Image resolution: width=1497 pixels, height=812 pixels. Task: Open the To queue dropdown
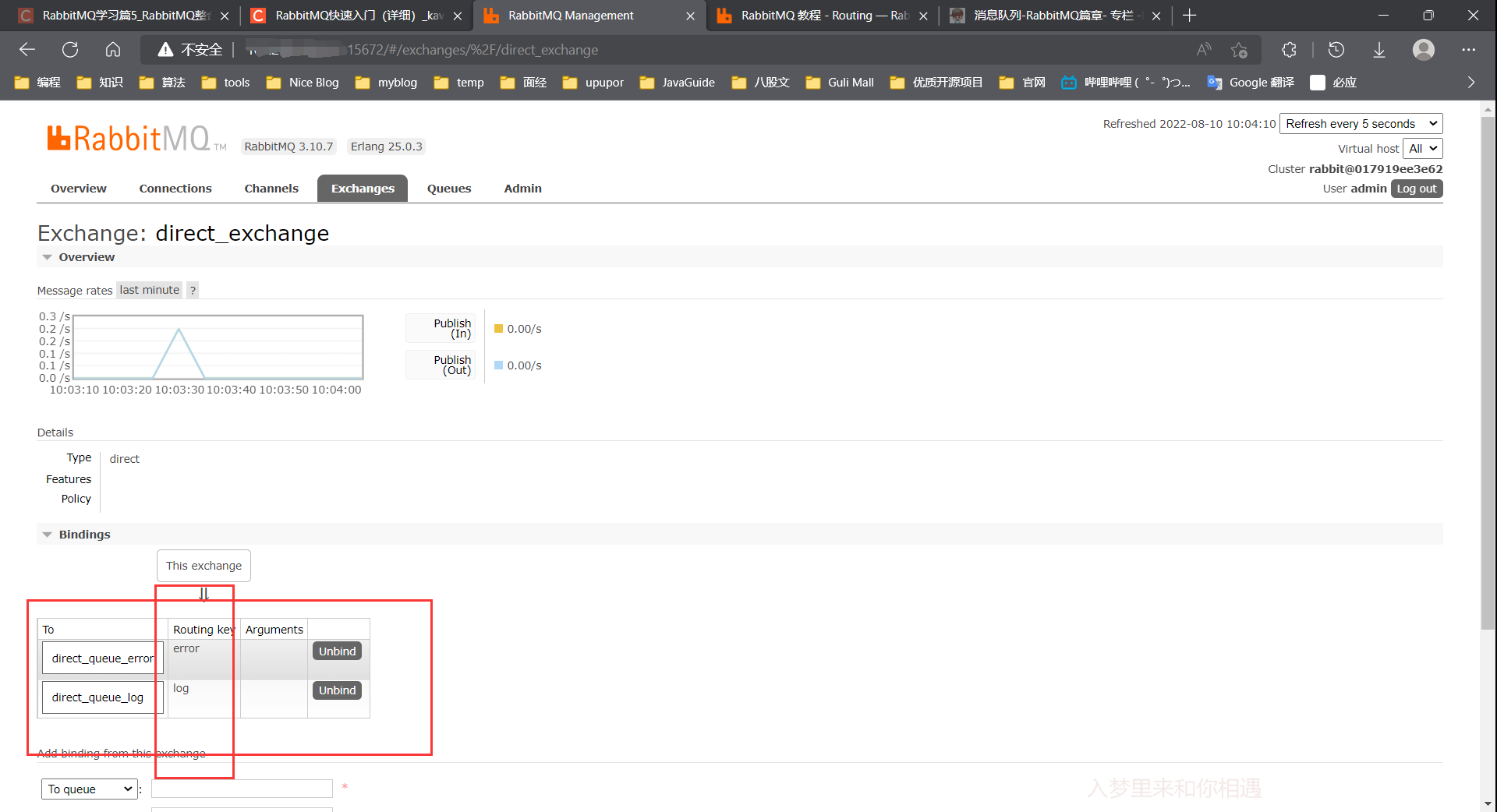(90, 789)
